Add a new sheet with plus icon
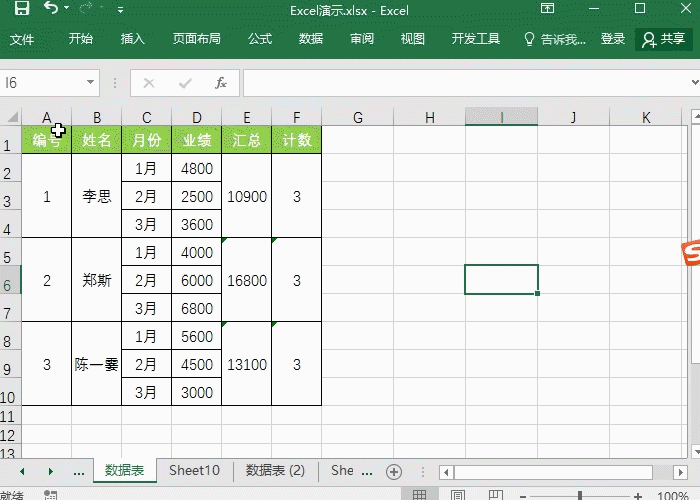700x500 pixels. point(394,471)
